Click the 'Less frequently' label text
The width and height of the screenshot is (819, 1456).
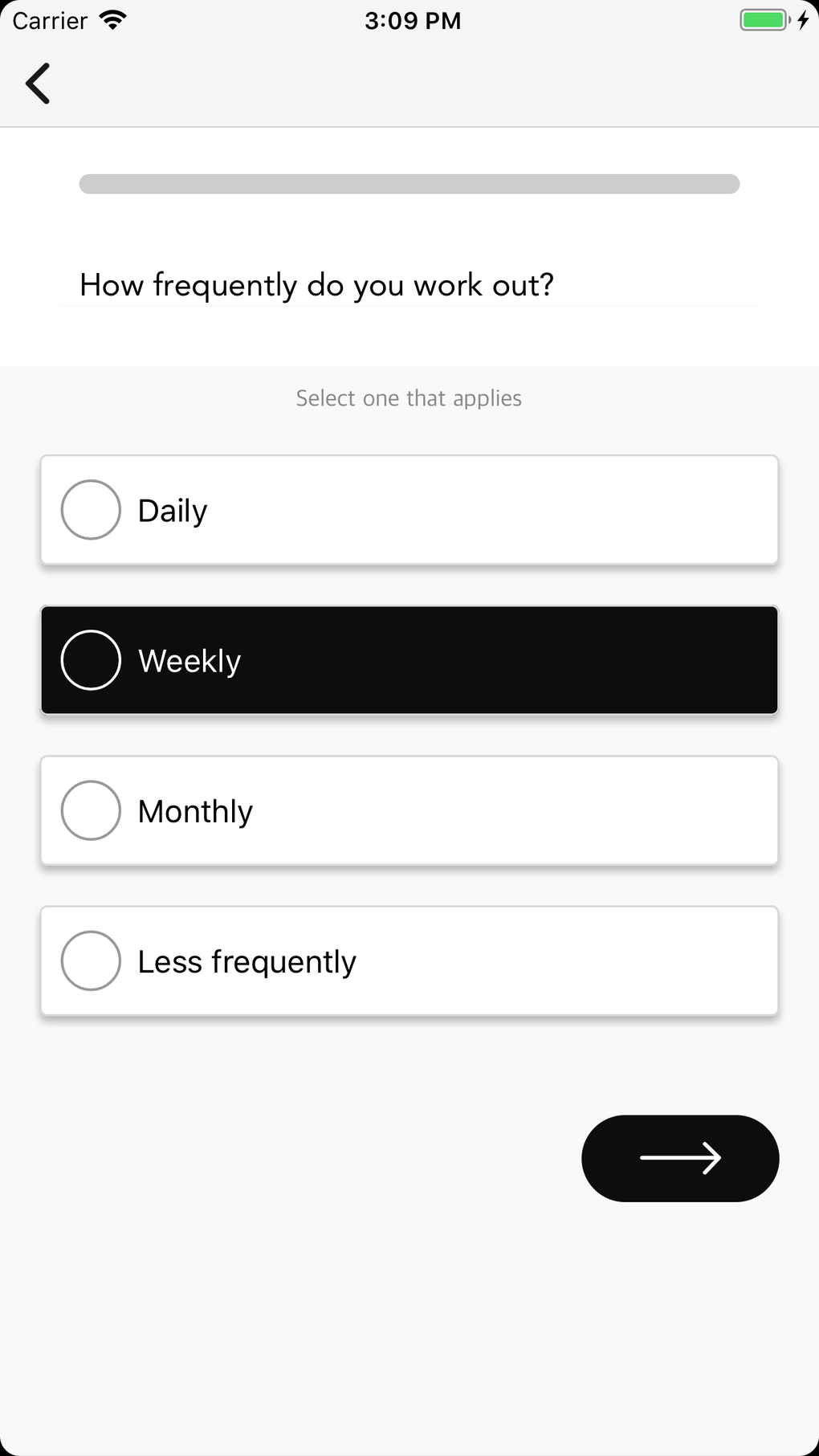[247, 961]
